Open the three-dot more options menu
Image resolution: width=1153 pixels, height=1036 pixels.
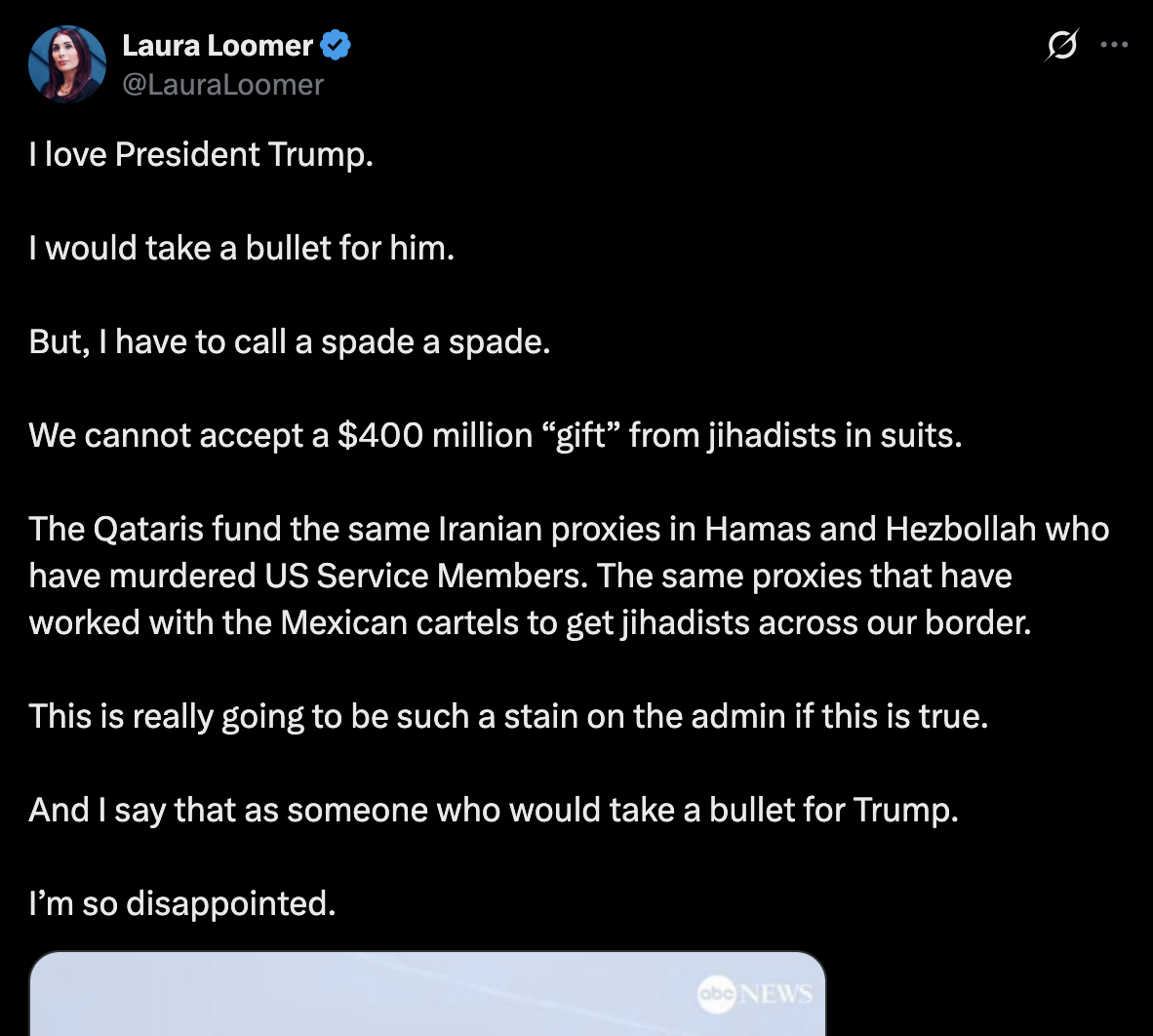pyautogui.click(x=1114, y=45)
